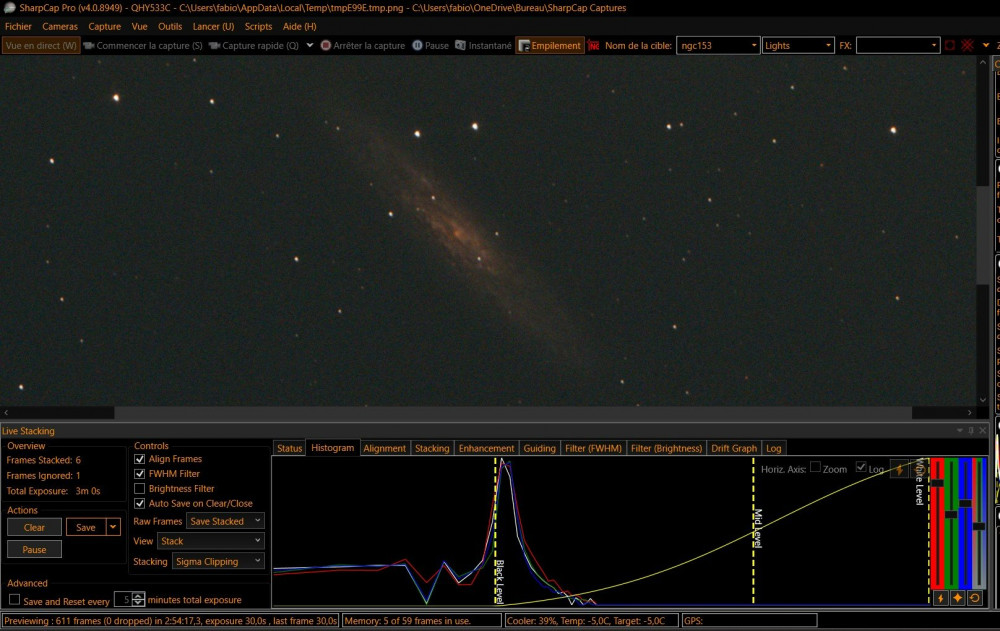Click the red square selection area icon
Image resolution: width=1000 pixels, height=631 pixels.
[950, 45]
